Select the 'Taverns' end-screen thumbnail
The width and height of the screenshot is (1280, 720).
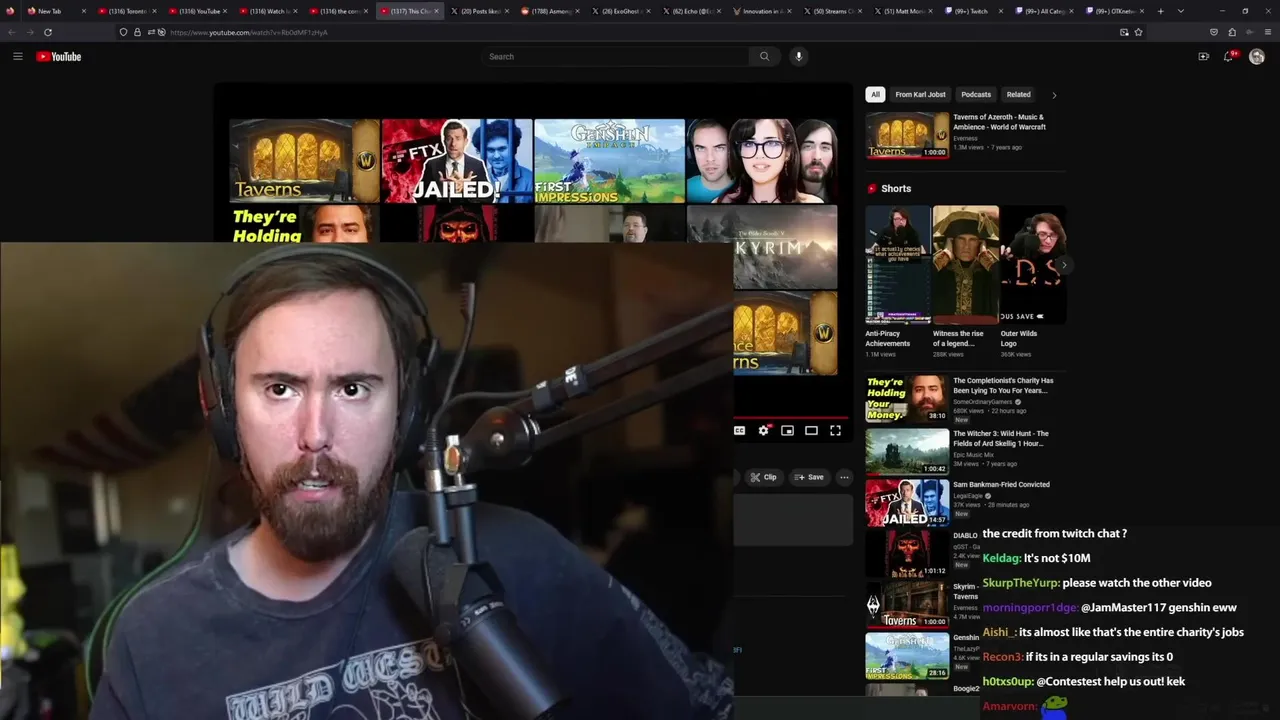click(305, 160)
